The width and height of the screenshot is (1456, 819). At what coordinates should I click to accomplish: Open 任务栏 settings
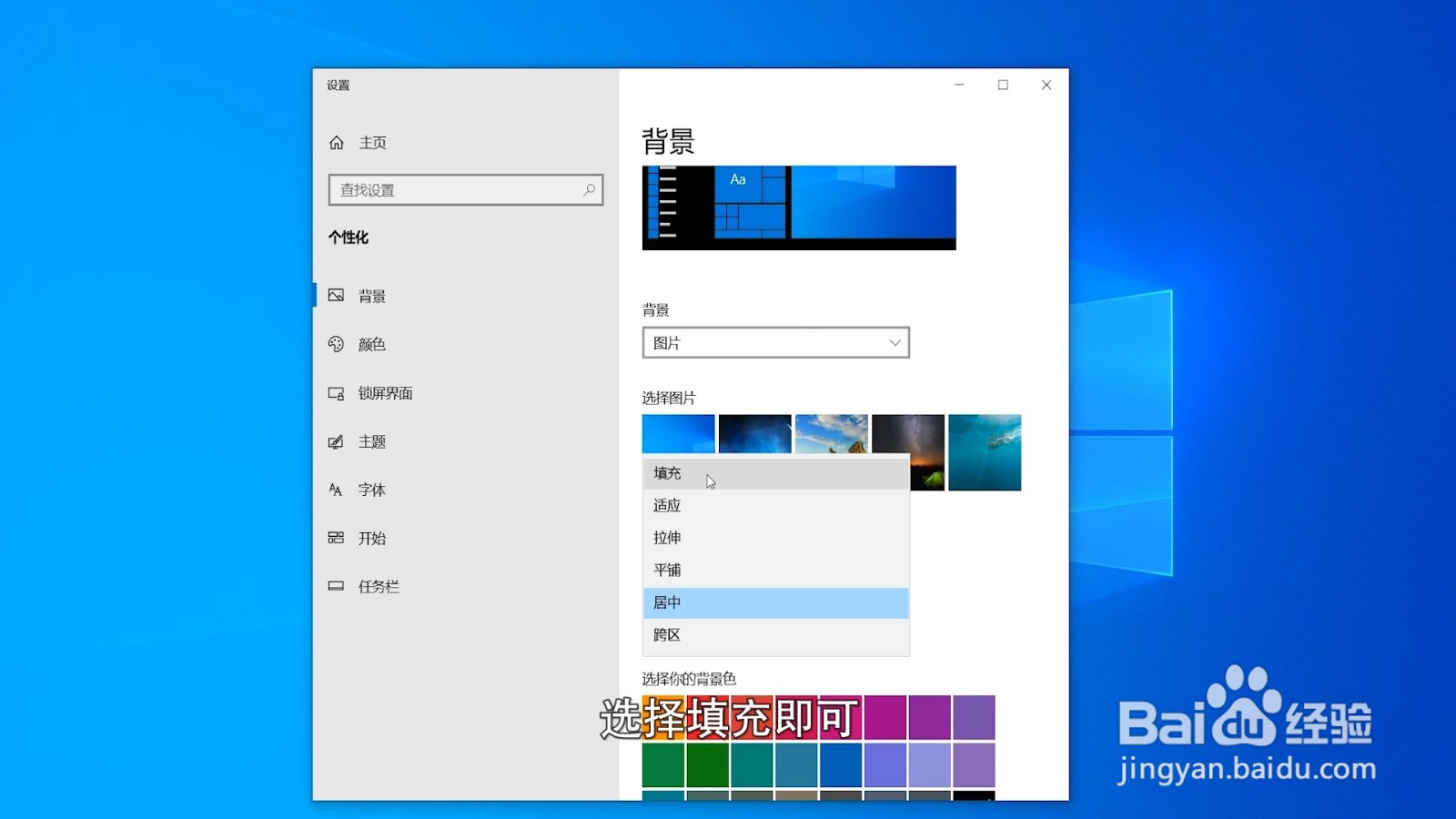(x=379, y=586)
